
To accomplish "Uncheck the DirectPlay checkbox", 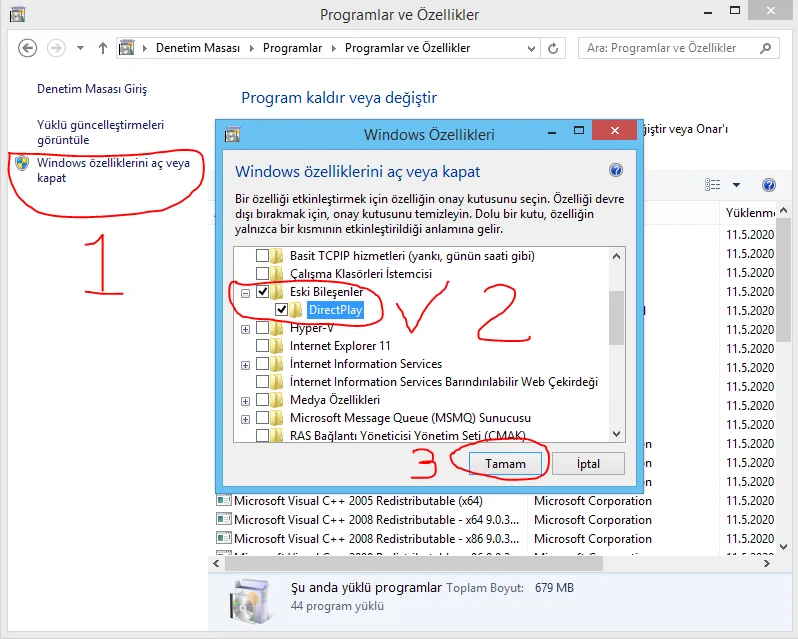I will click(x=281, y=310).
